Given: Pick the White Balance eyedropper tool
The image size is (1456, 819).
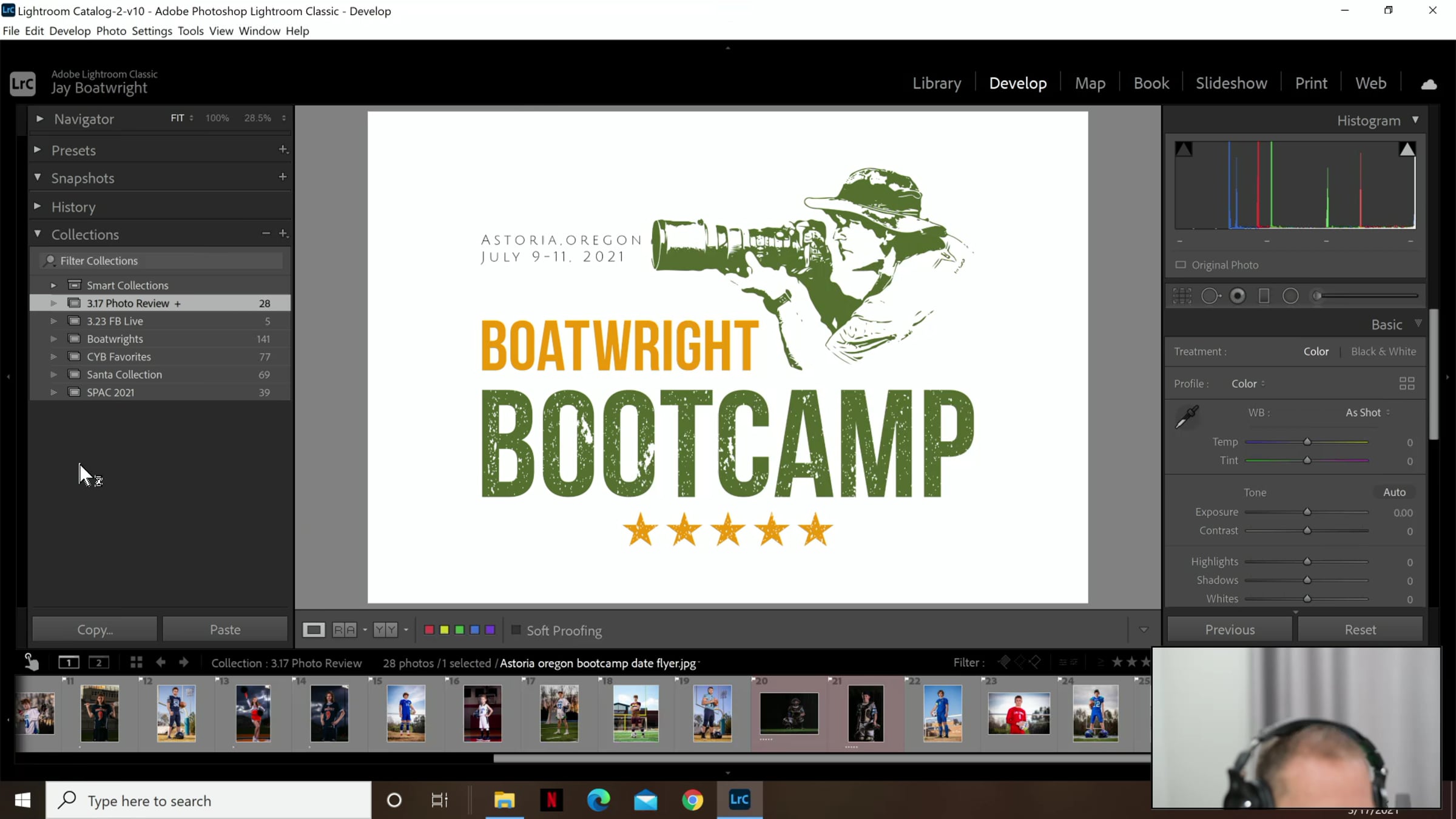Looking at the screenshot, I should click(x=1187, y=417).
